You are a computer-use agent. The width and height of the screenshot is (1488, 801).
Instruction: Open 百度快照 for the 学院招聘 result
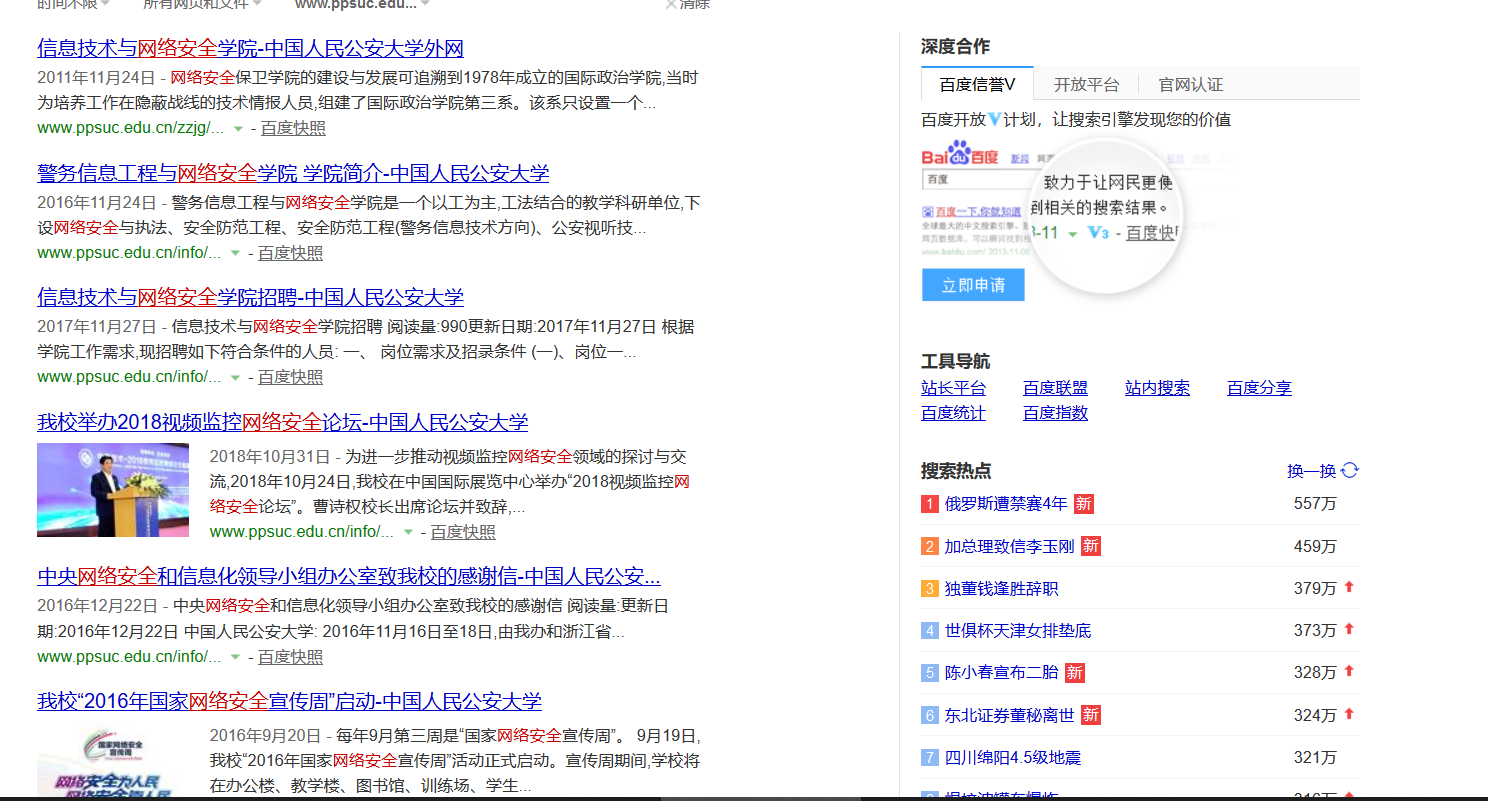[291, 377]
